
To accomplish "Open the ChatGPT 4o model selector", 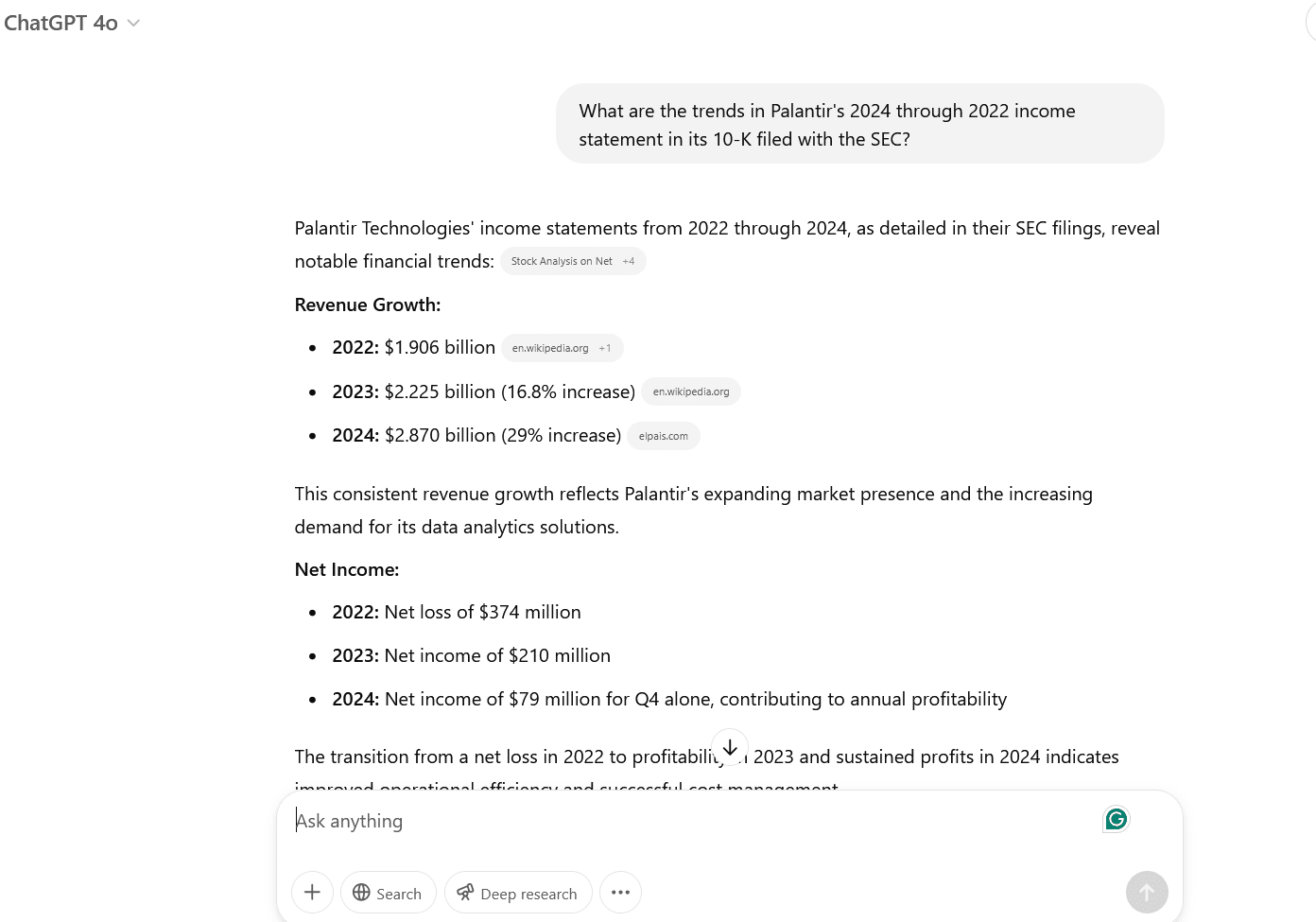I will pos(72,24).
